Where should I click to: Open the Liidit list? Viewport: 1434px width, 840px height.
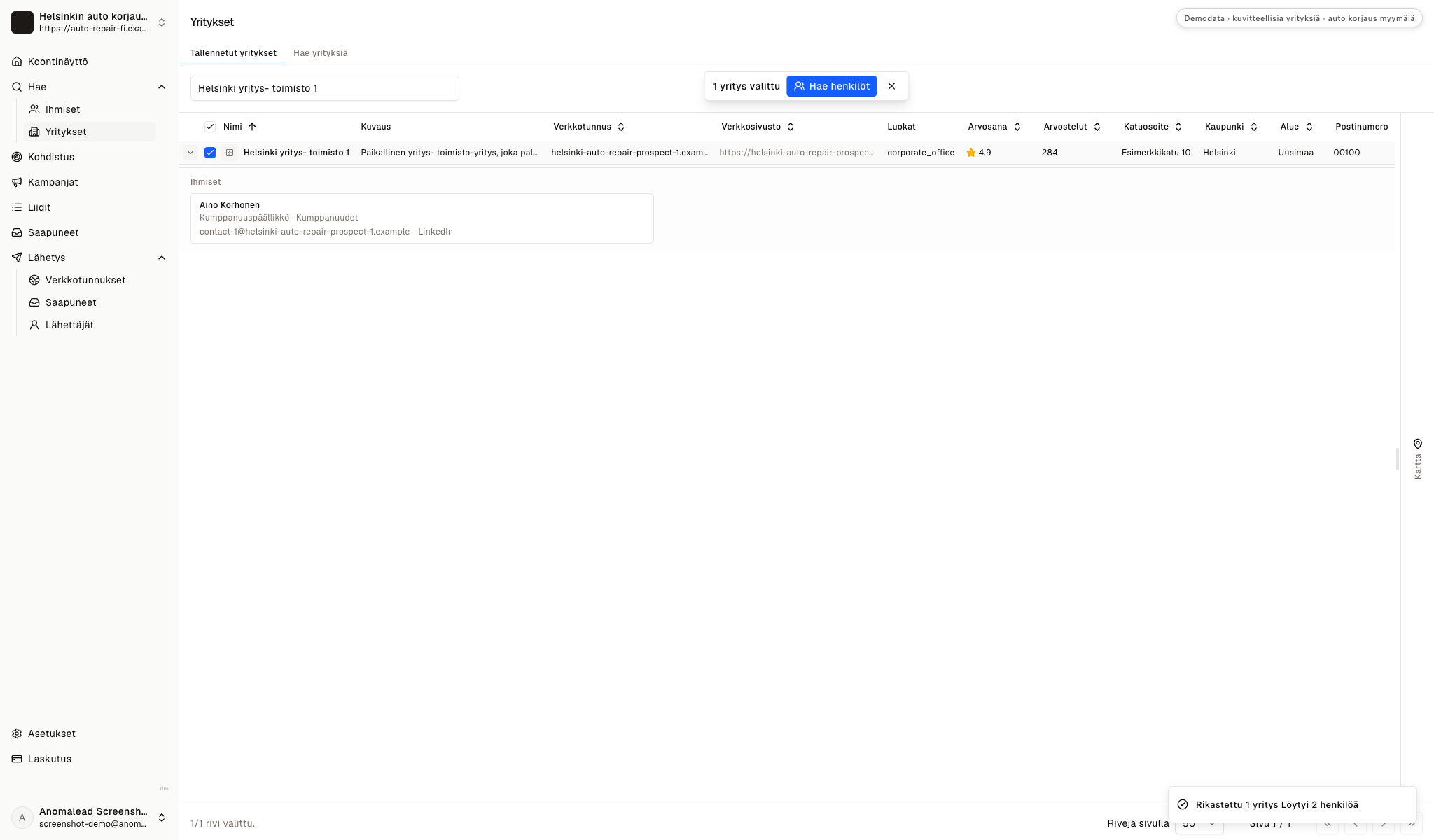[39, 207]
